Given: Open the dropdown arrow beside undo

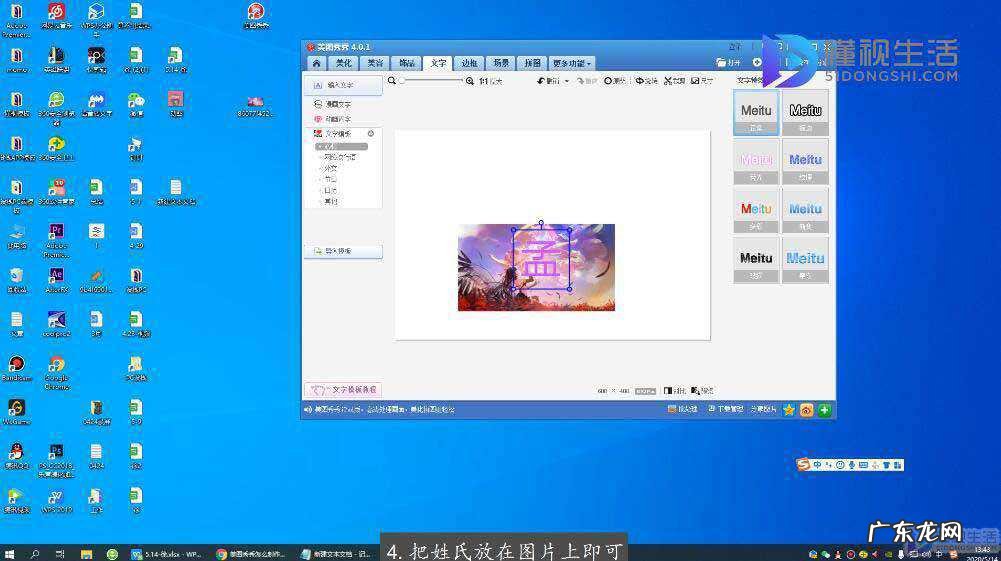Looking at the screenshot, I should [x=566, y=80].
